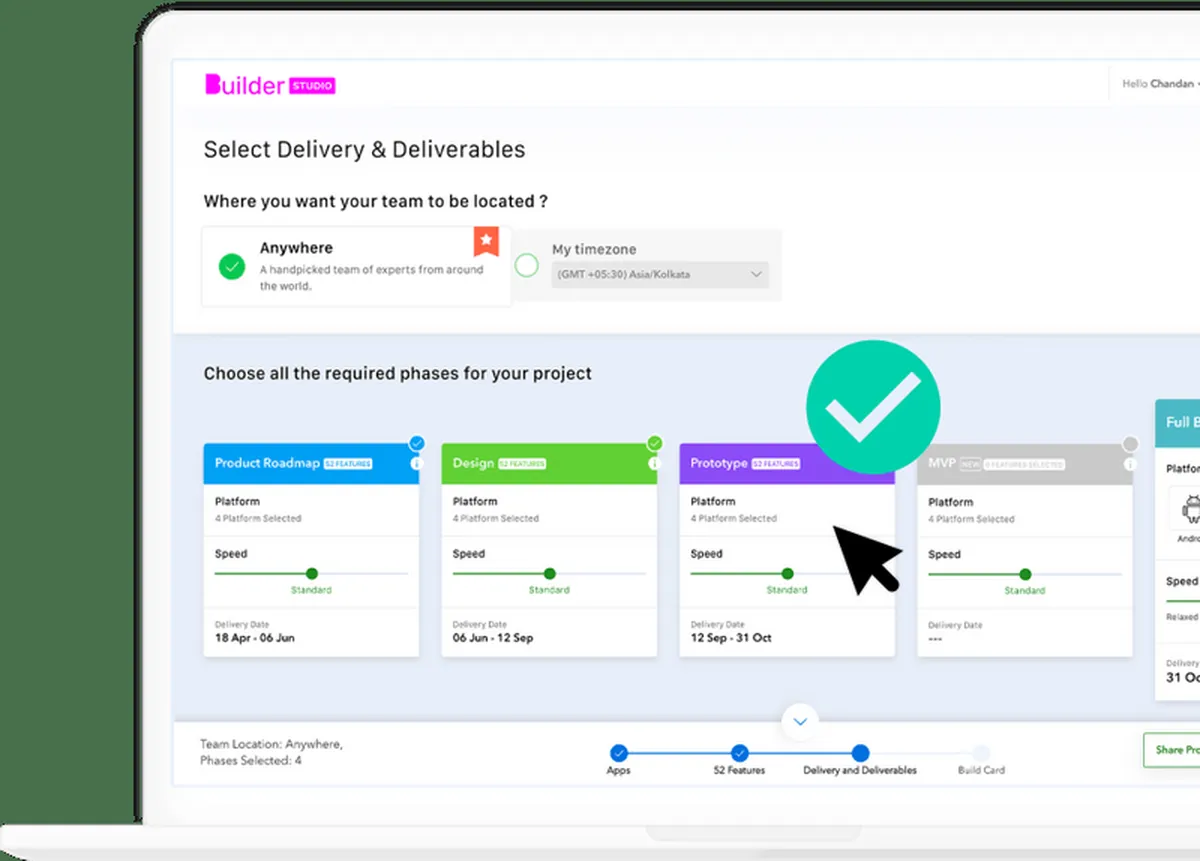Open the Asia/Kolkata timezone dropdown
1200x861 pixels.
[660, 274]
